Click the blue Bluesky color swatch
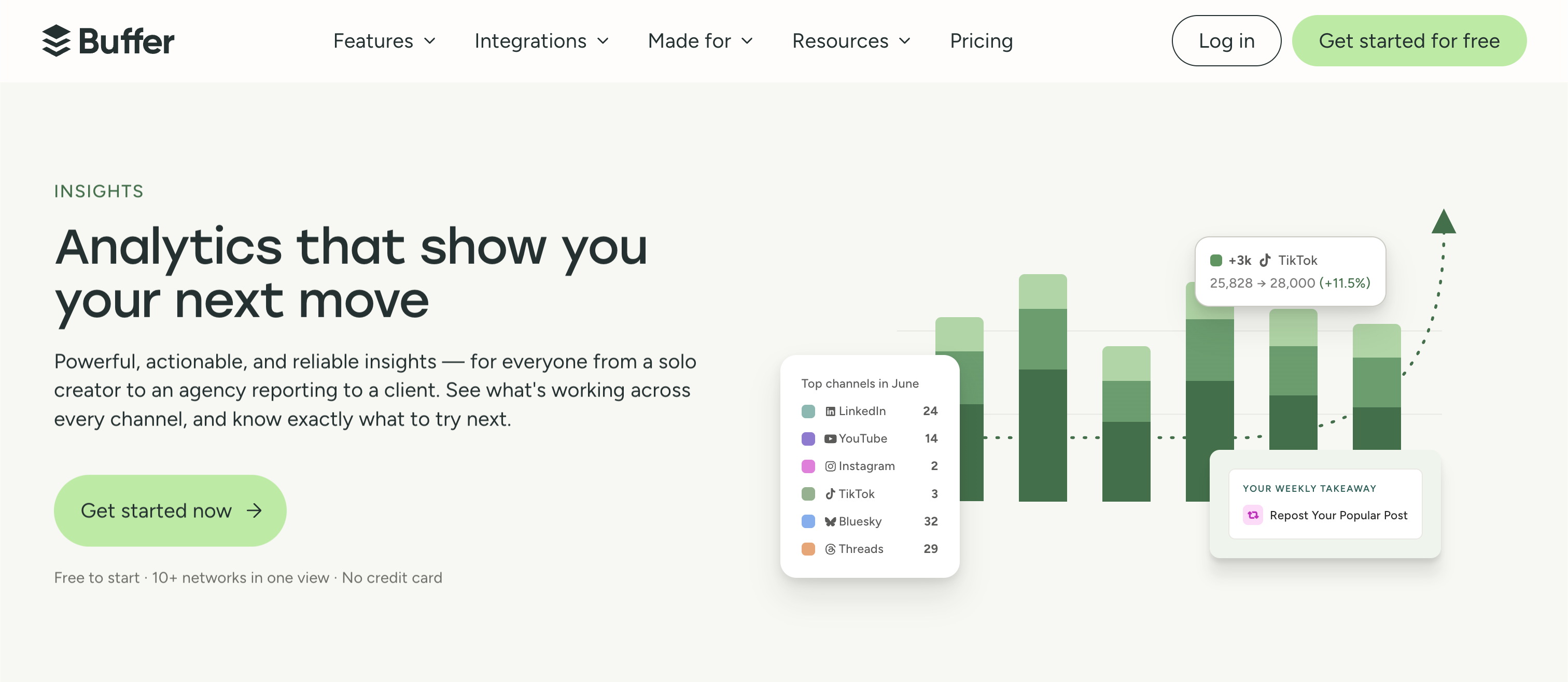The height and width of the screenshot is (682, 1568). [808, 521]
